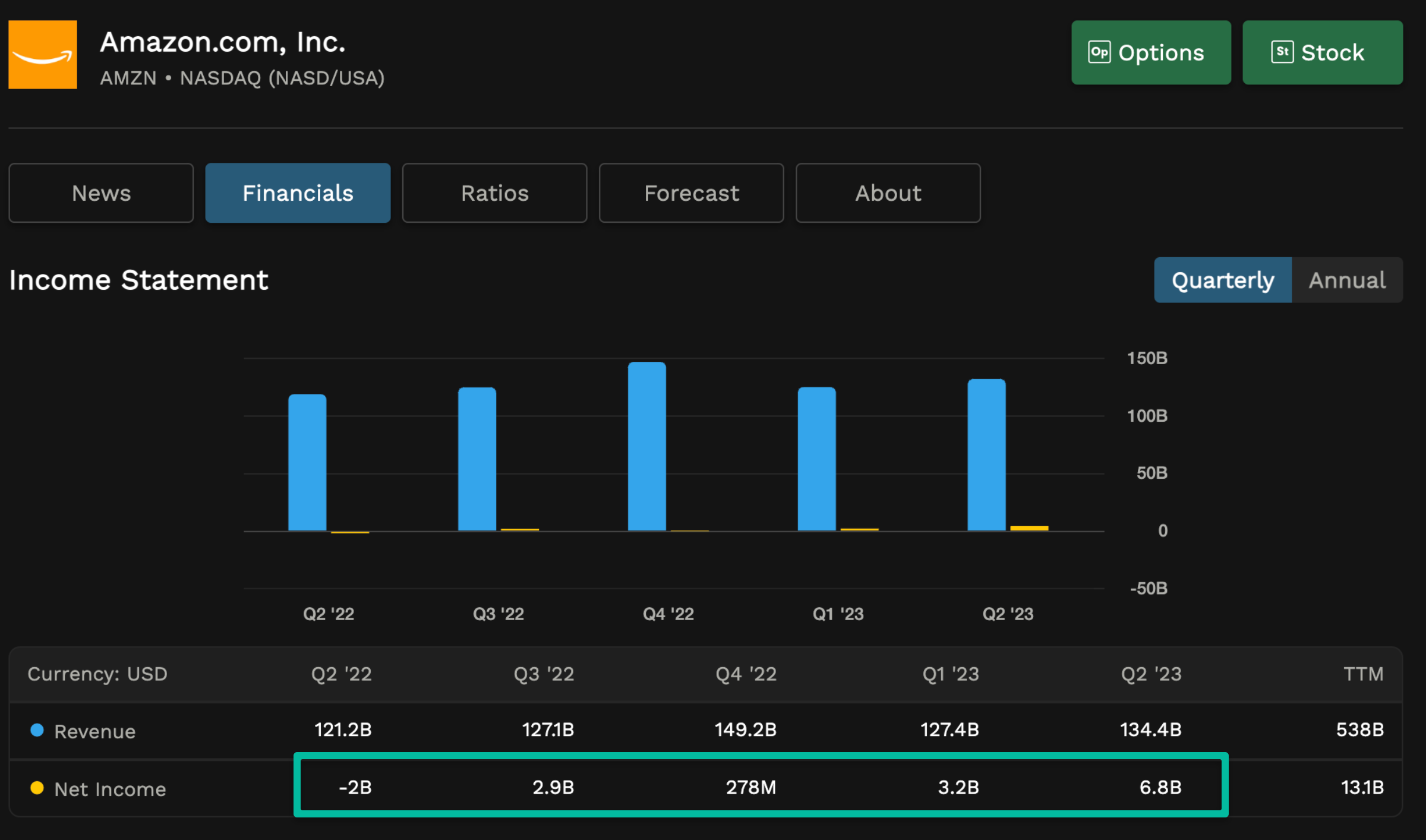This screenshot has height=840, width=1426.
Task: Click the St icon in the Stock button
Action: pos(1282,52)
